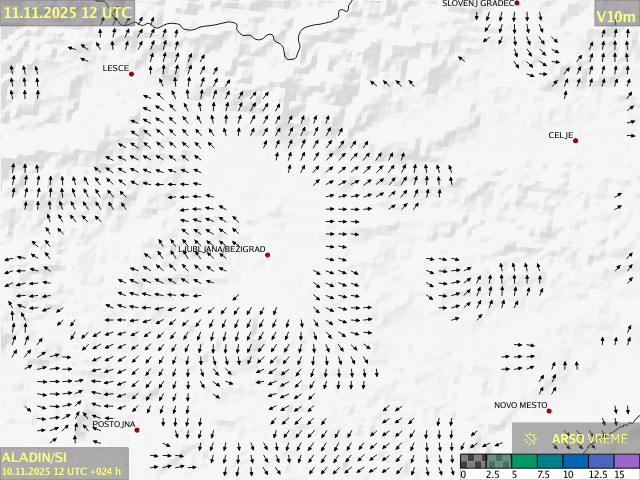
Task: Select the teal 7.5 to 10 legend swatch
Action: coord(549,461)
